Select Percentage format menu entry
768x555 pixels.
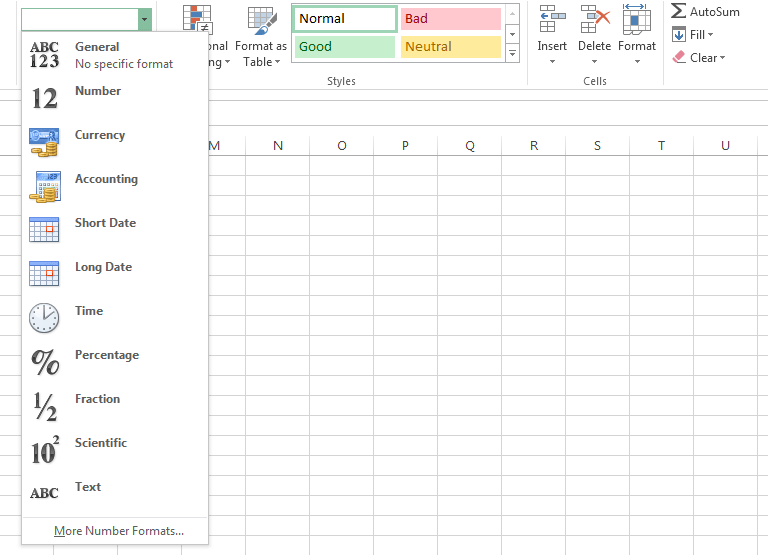(115, 362)
